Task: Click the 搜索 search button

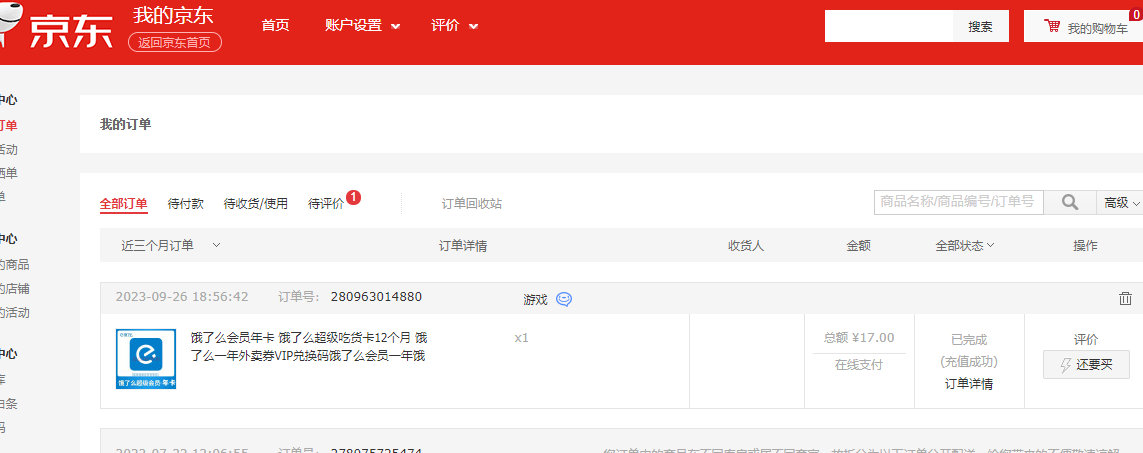Action: pos(980,26)
